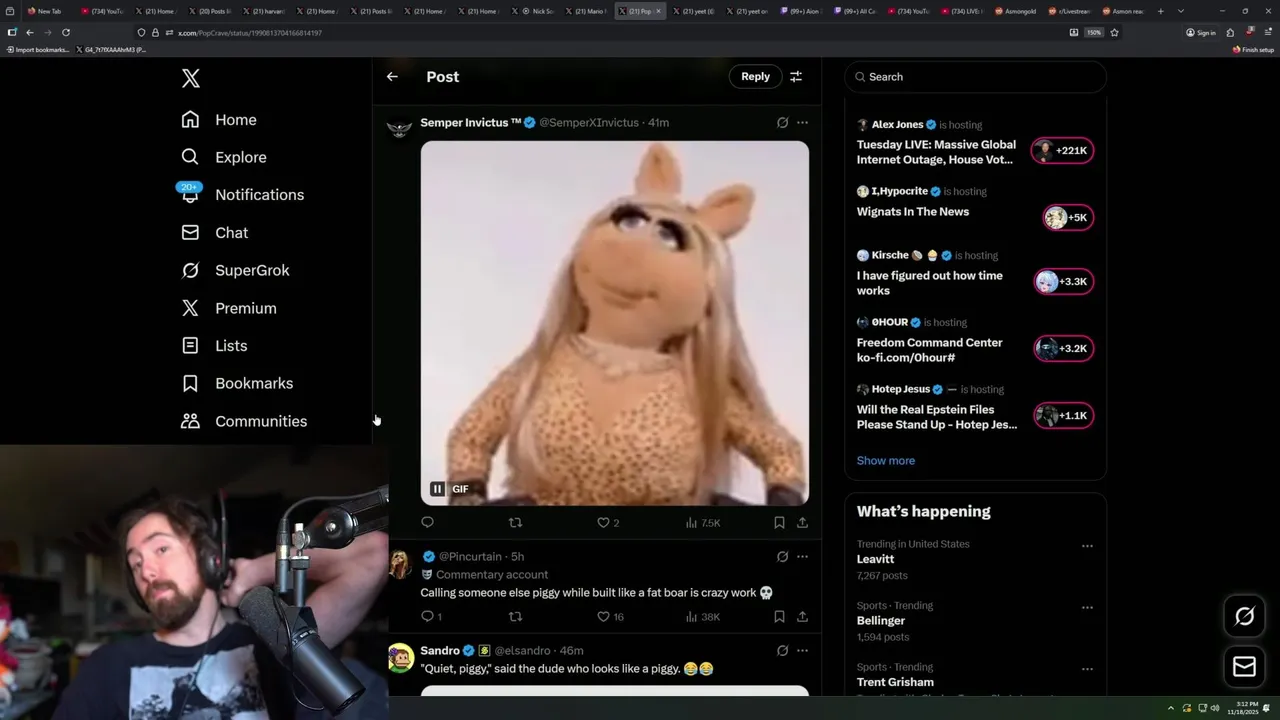Reply to Semper Invictus post
1280x720 pixels.
click(428, 523)
